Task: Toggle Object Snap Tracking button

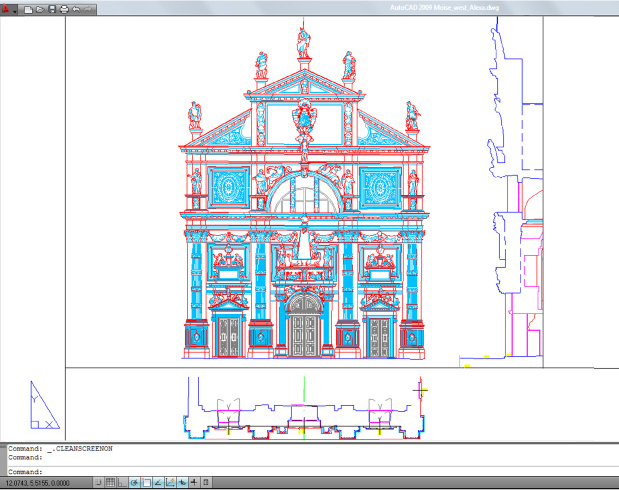Action: tap(159, 483)
